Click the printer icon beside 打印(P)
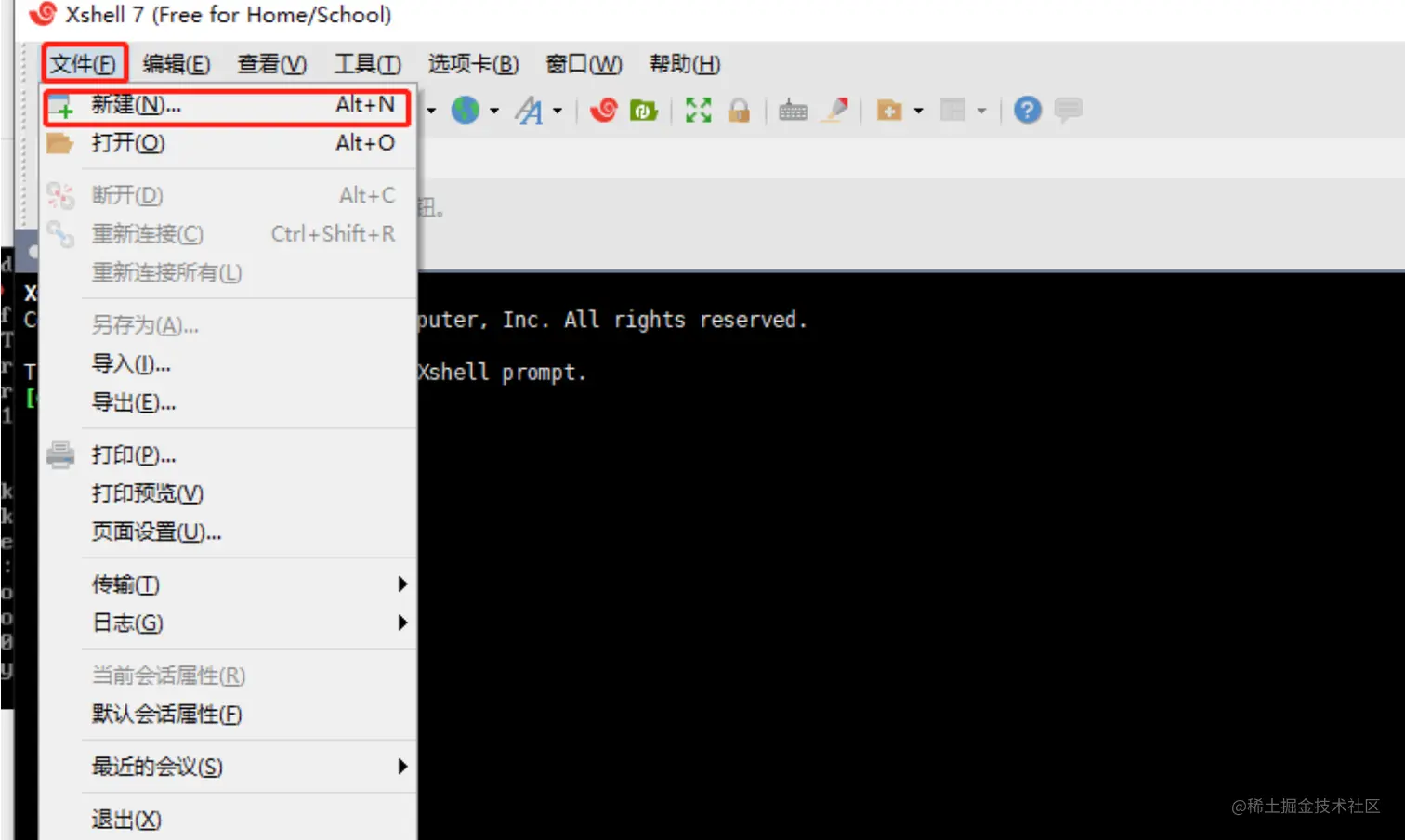The width and height of the screenshot is (1405, 840). point(60,455)
